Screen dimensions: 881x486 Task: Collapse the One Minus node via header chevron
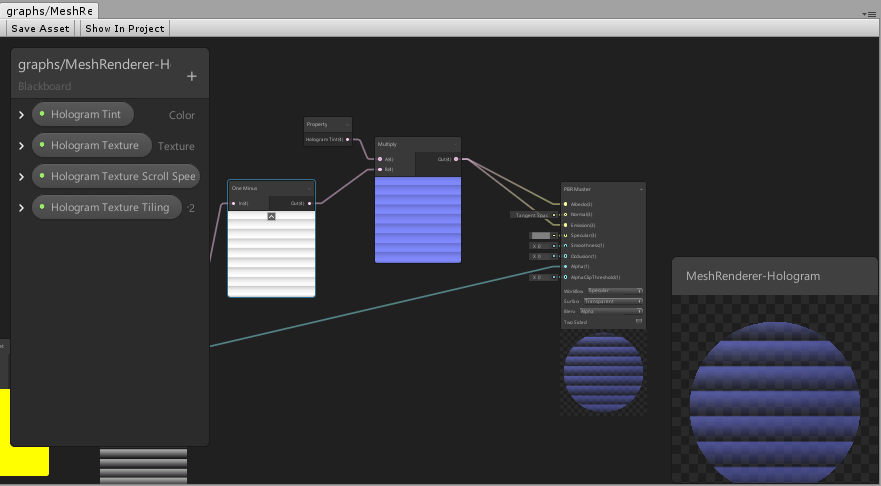309,189
